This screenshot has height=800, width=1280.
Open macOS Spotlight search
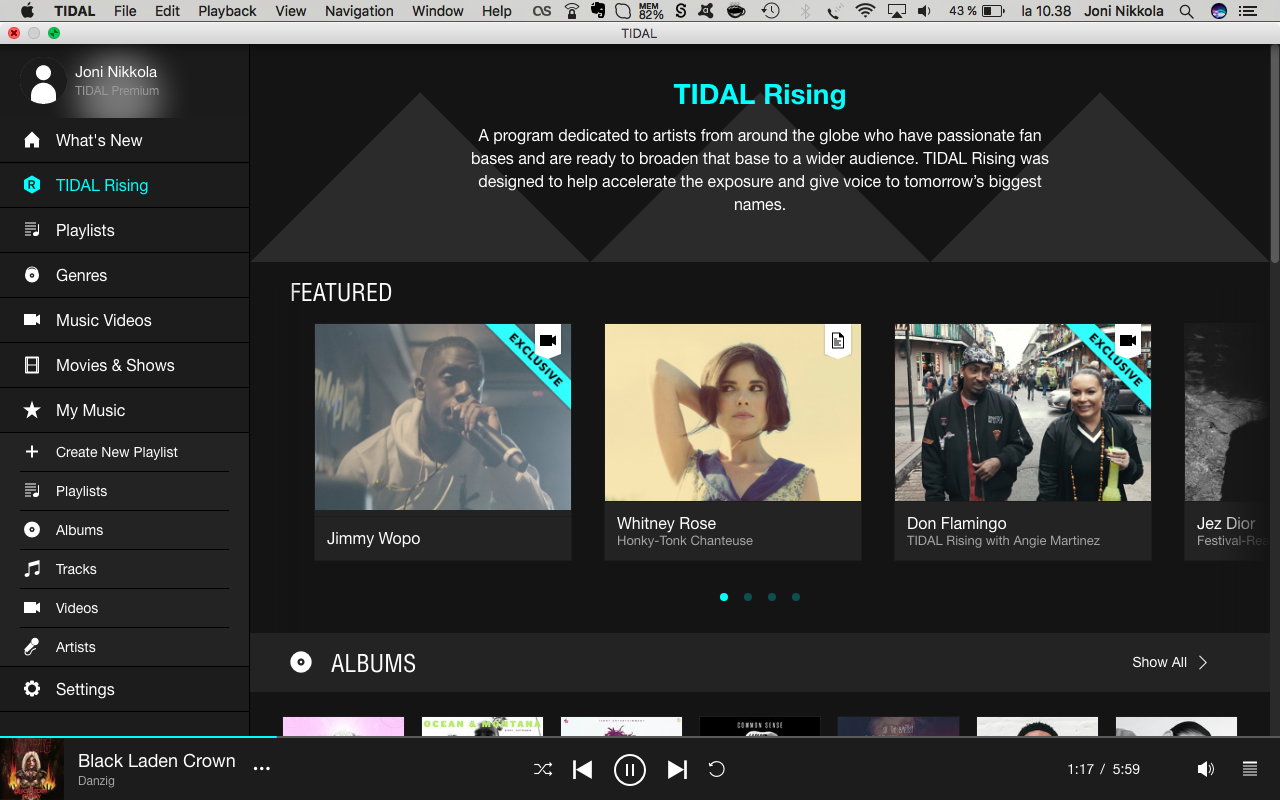[x=1186, y=11]
